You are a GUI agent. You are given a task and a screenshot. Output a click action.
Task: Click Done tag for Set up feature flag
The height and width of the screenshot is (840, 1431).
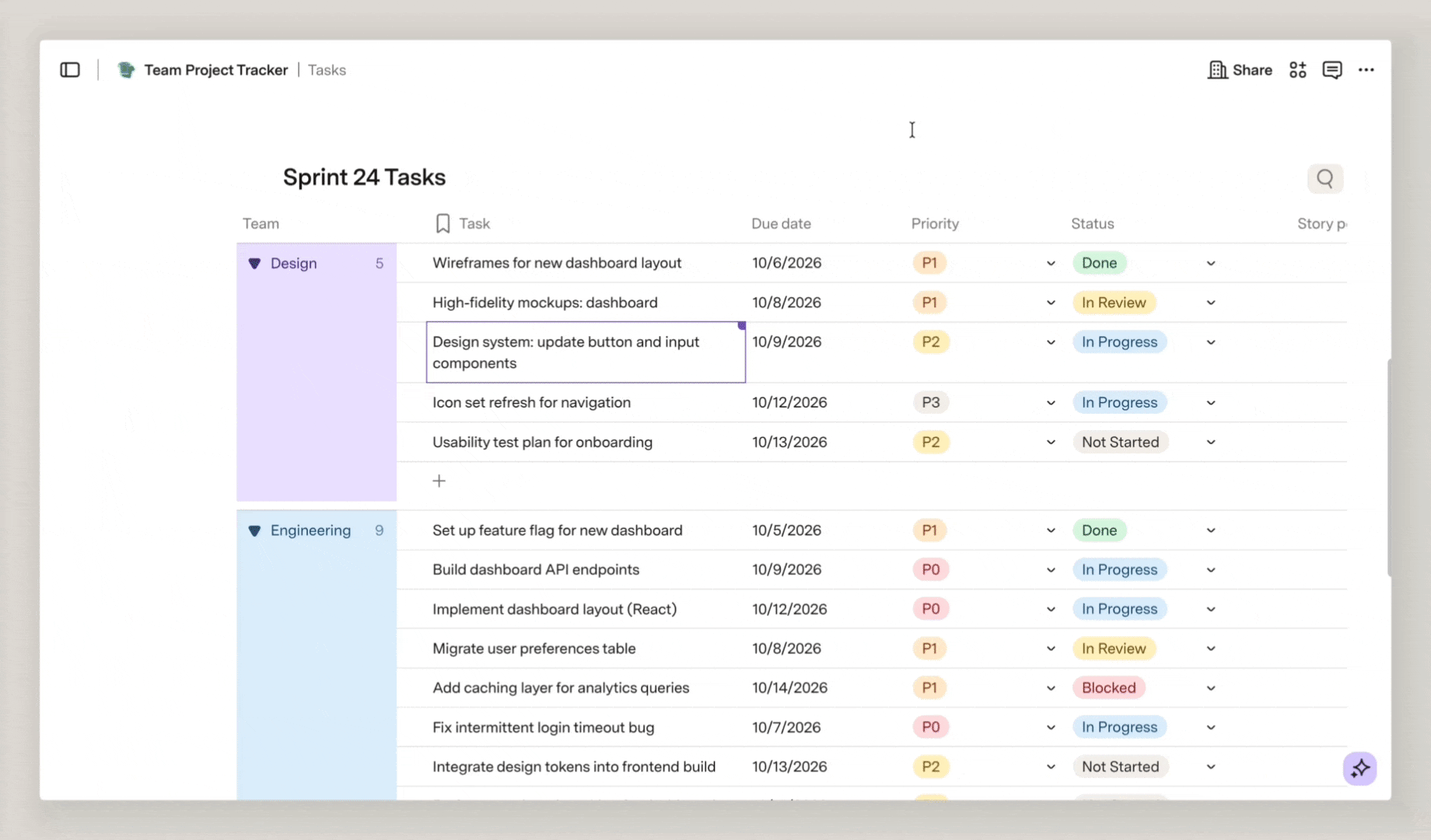[1099, 530]
